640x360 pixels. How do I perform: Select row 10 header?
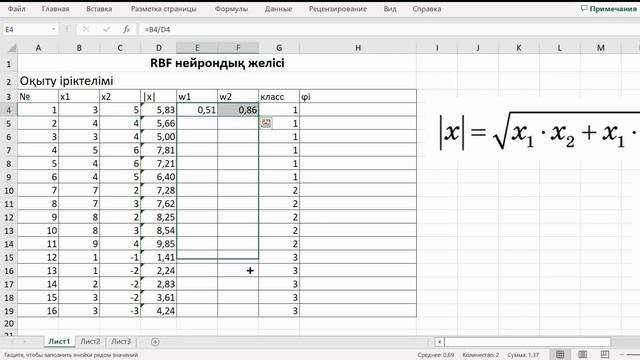coord(9,191)
